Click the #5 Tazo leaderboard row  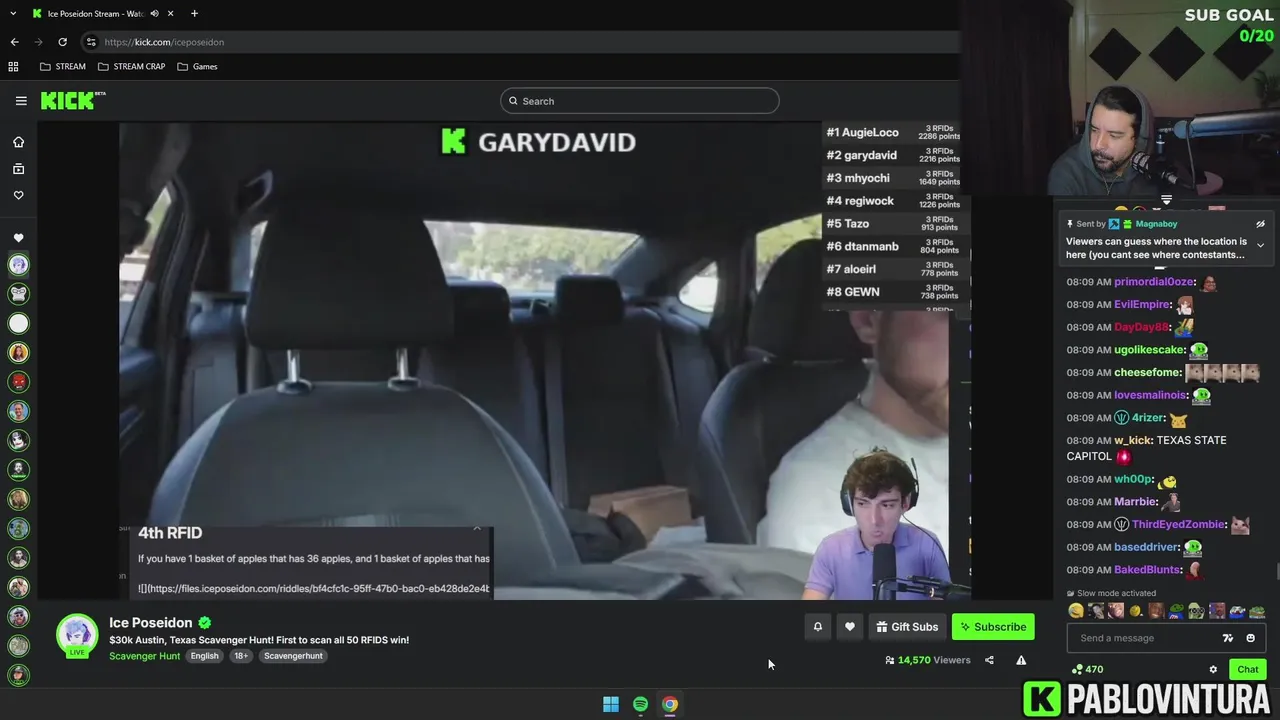click(892, 224)
